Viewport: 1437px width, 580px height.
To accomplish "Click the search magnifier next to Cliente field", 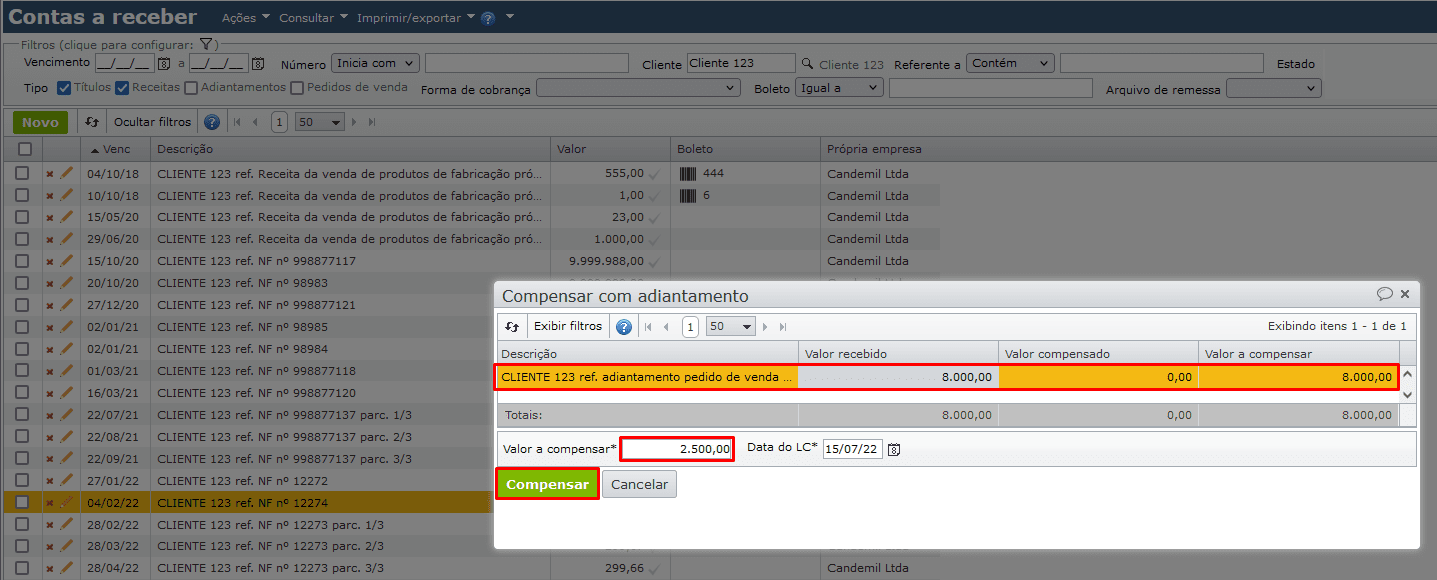I will (x=807, y=63).
